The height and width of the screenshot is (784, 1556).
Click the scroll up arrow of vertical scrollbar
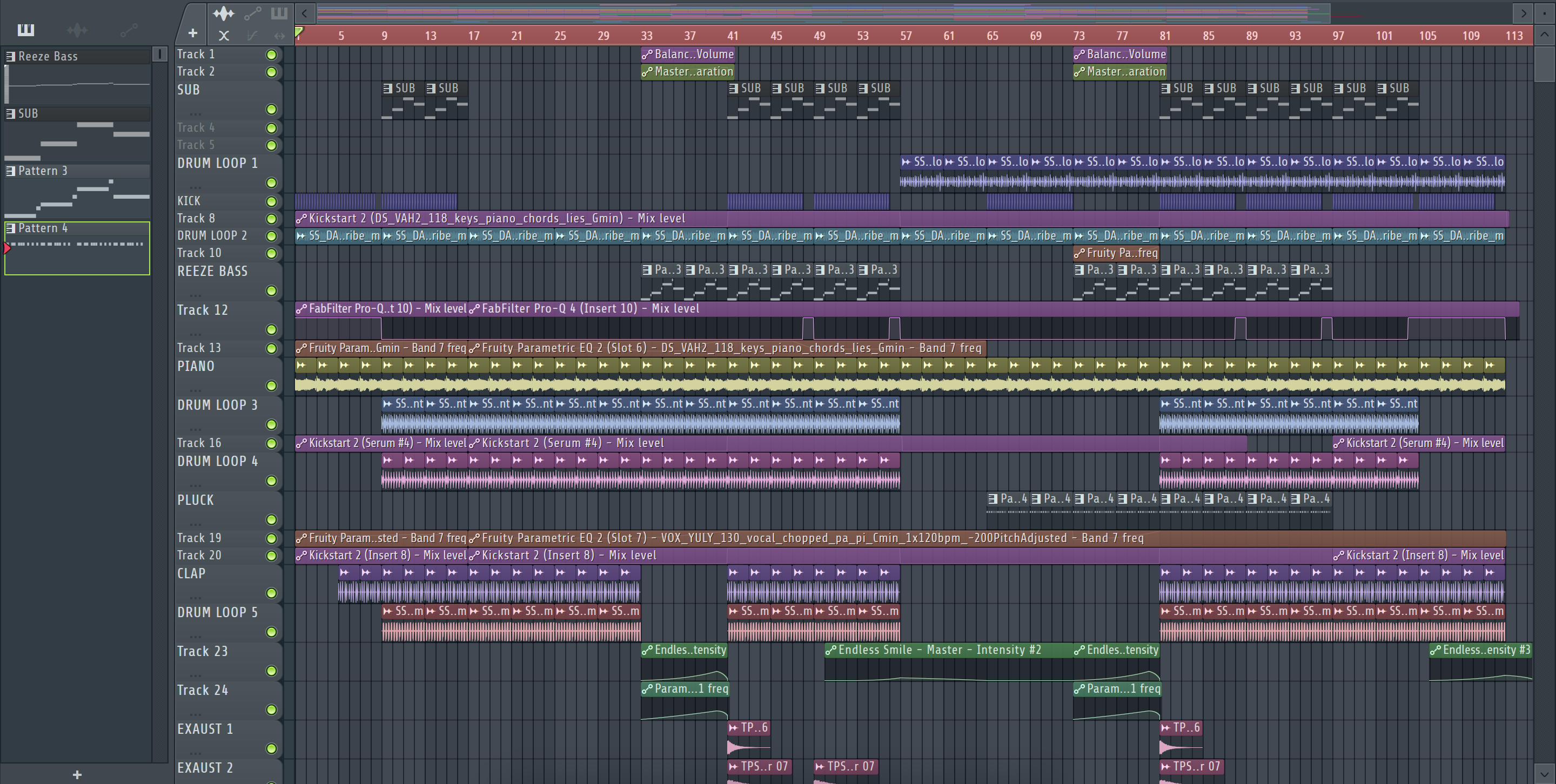point(1545,35)
